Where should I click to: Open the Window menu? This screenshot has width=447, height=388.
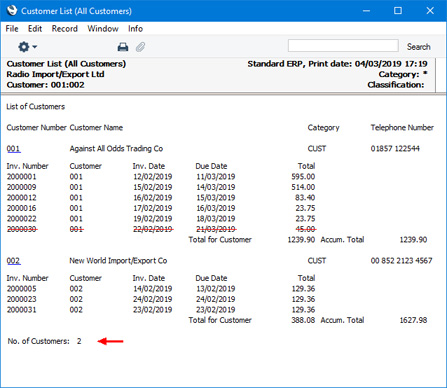tap(103, 29)
